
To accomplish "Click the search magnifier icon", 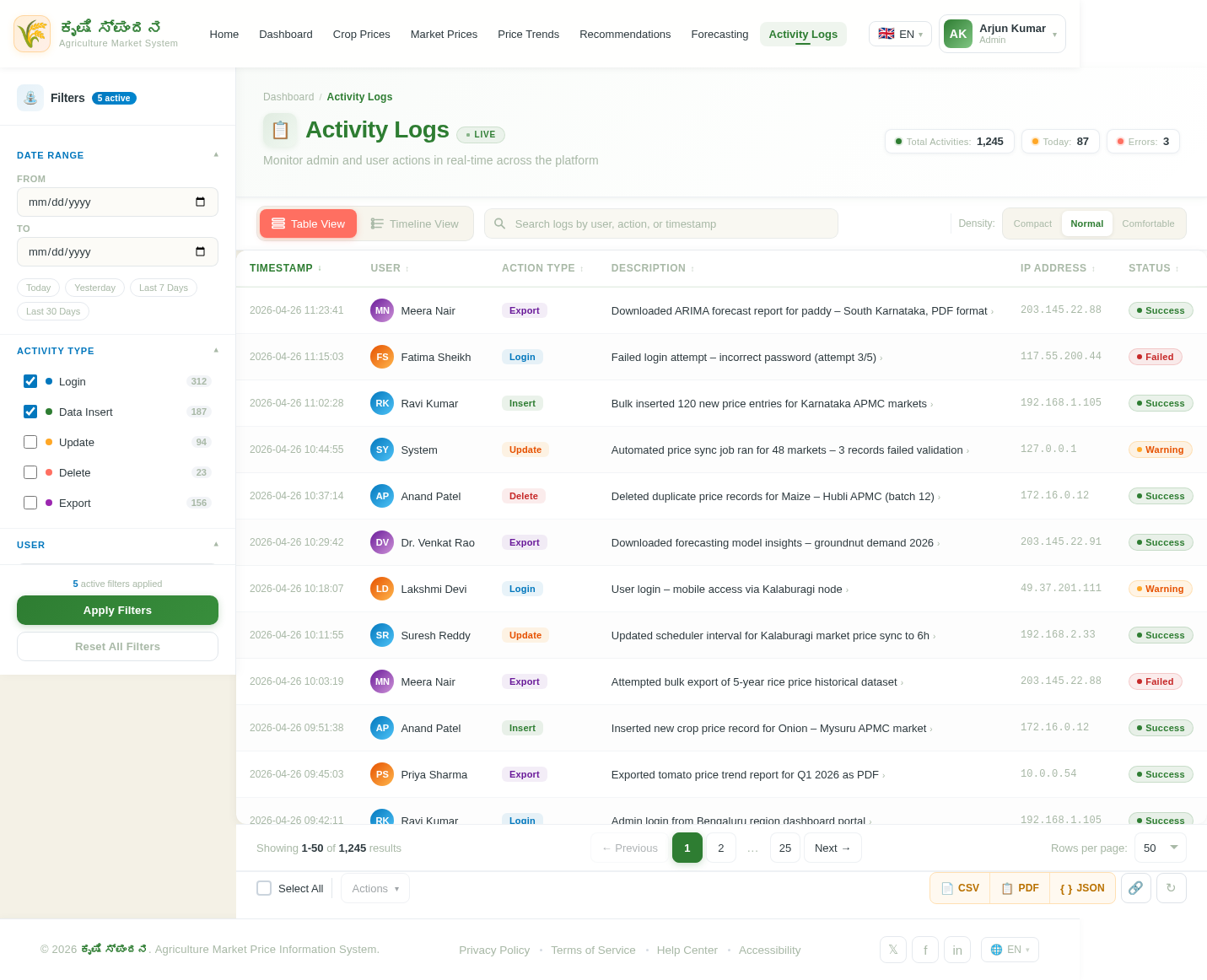I will coord(499,223).
